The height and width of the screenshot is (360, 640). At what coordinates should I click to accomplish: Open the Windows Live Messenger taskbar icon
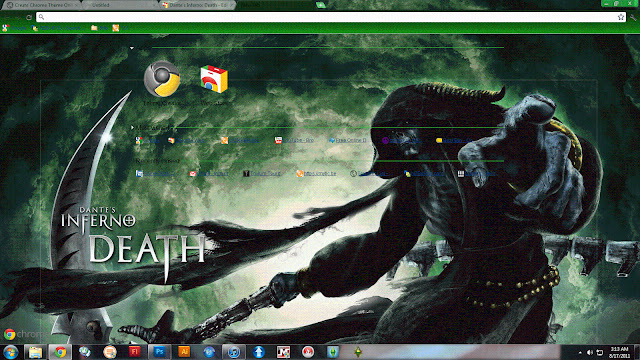(x=85, y=352)
